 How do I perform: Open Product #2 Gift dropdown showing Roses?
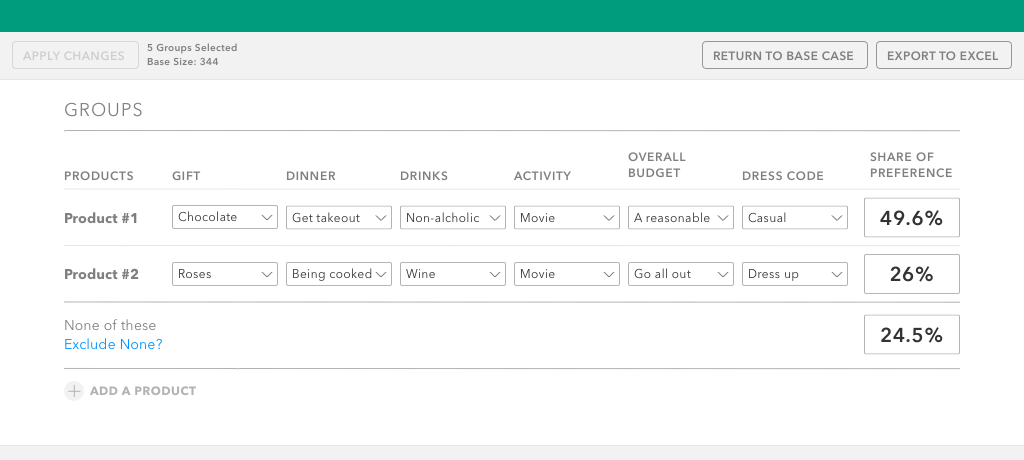pos(224,274)
